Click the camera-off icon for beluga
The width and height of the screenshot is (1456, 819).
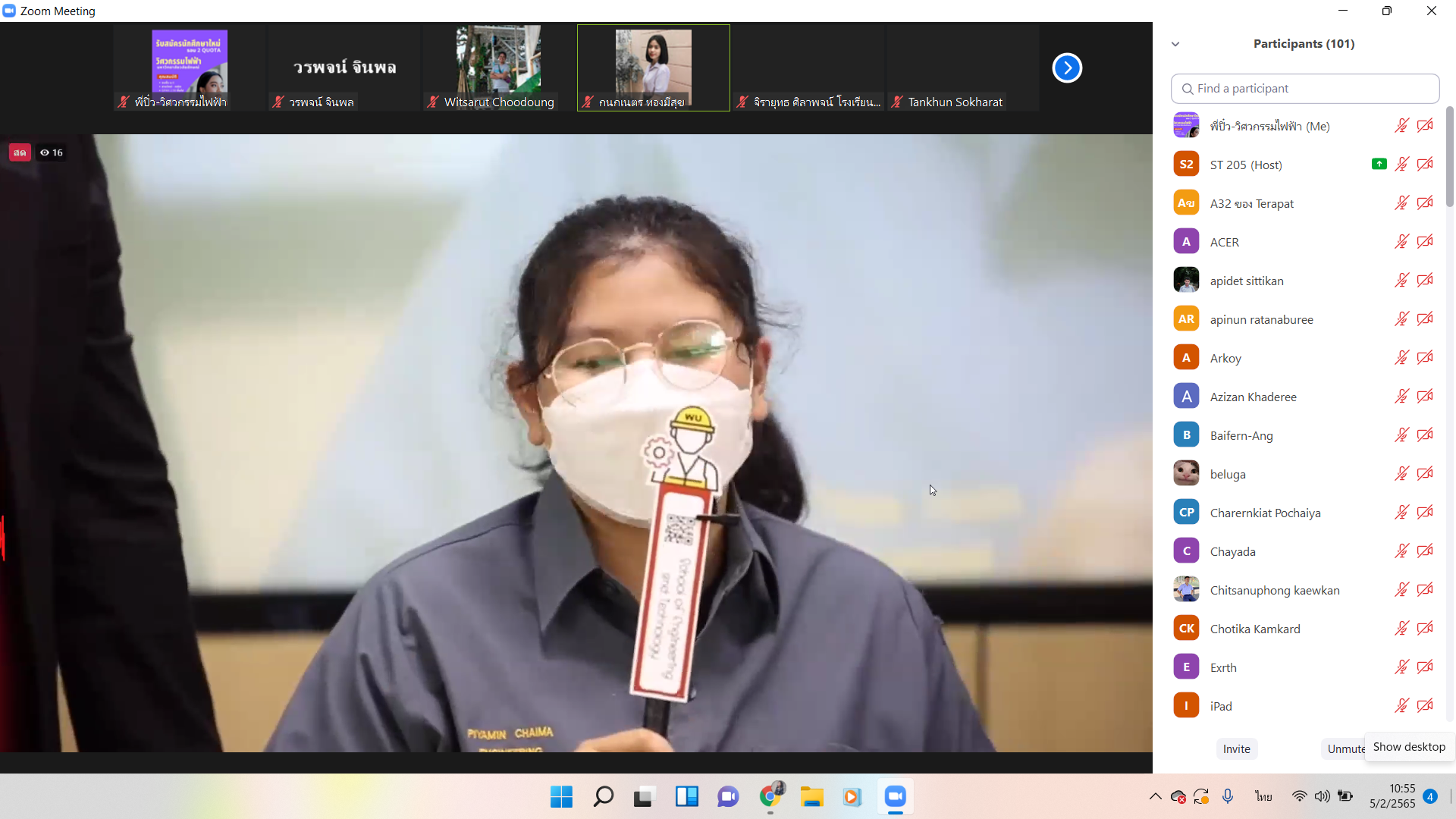click(x=1425, y=474)
